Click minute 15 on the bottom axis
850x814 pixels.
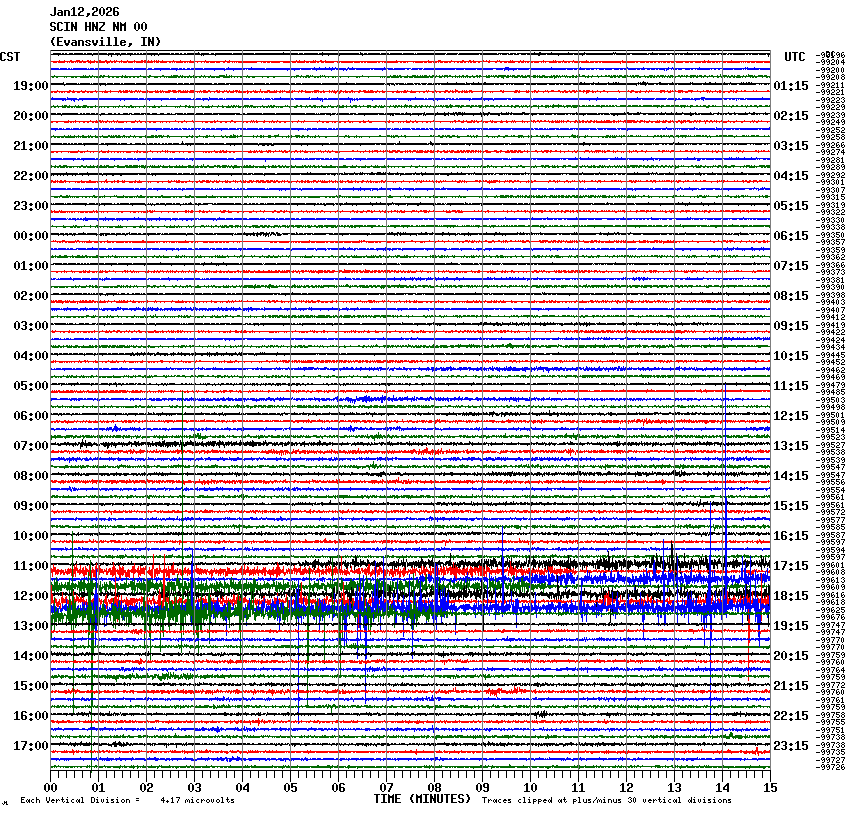[x=769, y=788]
